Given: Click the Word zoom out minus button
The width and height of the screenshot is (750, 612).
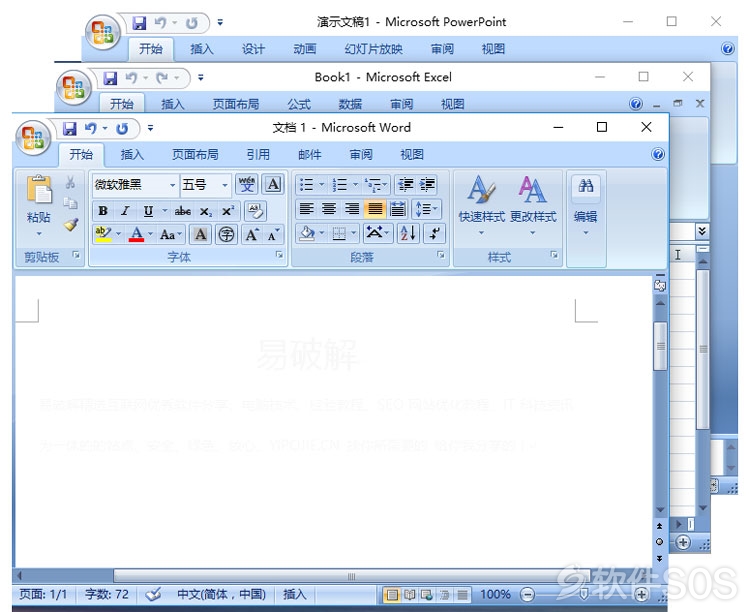Looking at the screenshot, I should (x=527, y=595).
